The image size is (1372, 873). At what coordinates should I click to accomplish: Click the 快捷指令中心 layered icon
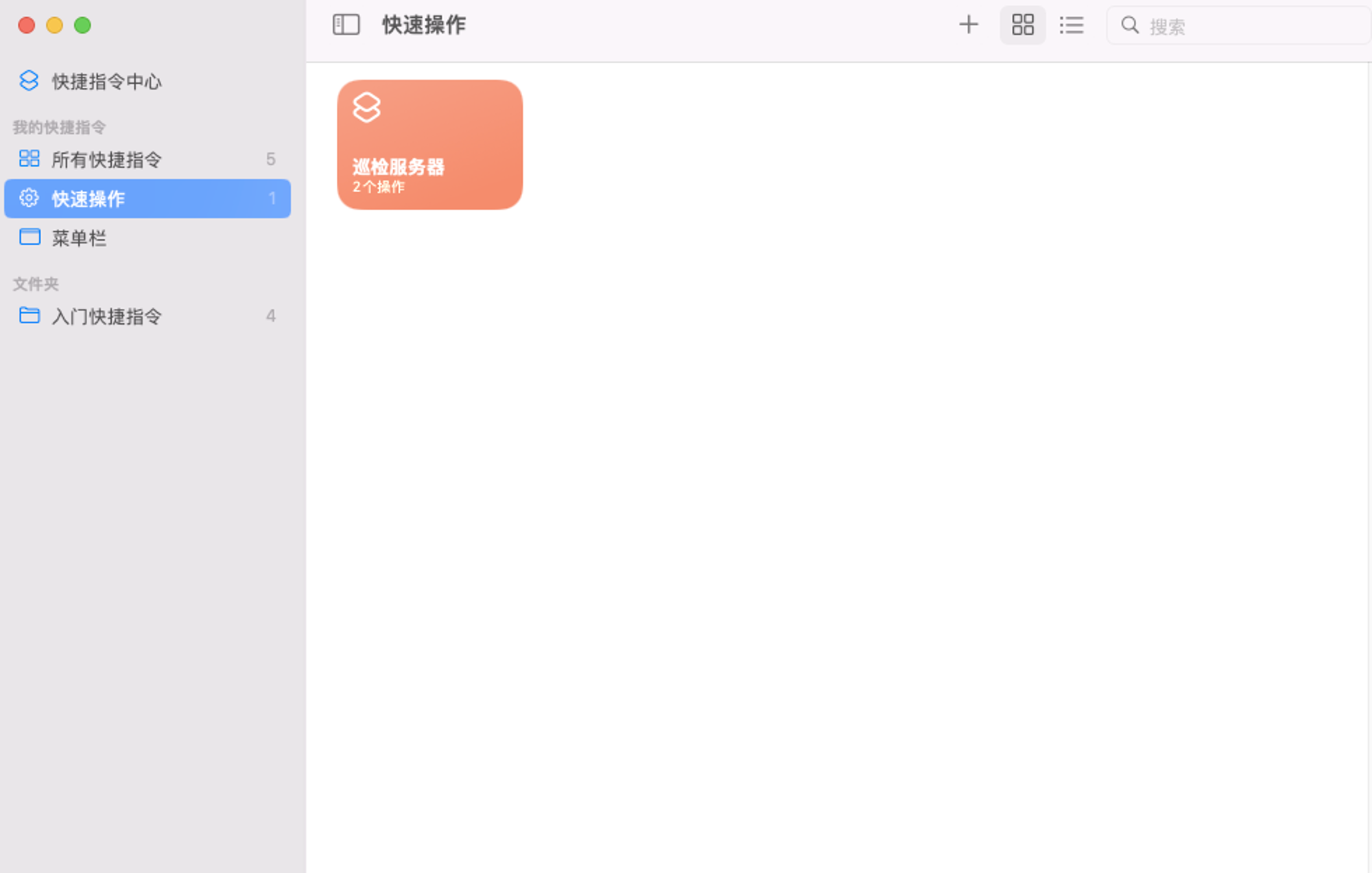point(29,80)
